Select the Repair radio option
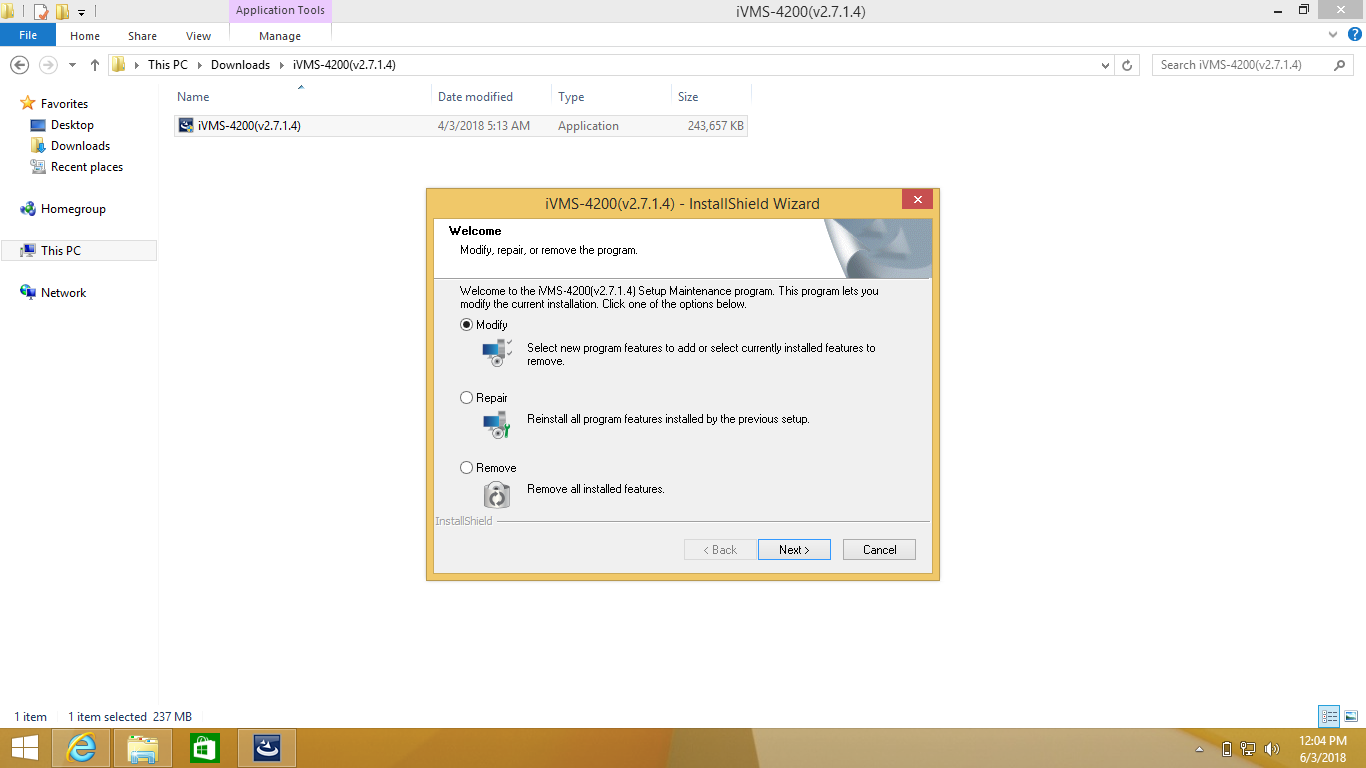1366x768 pixels. [x=466, y=398]
